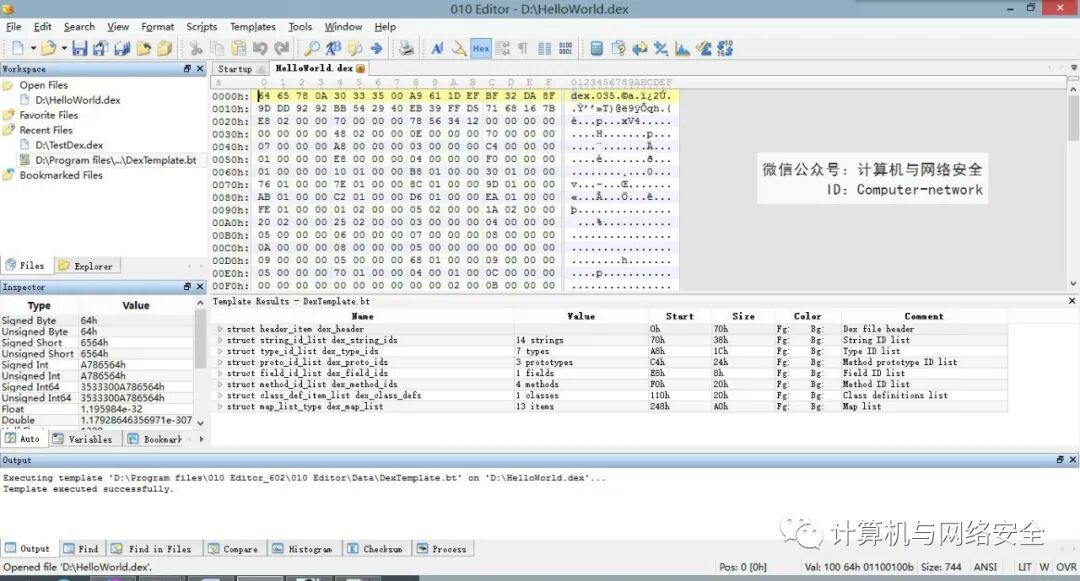This screenshot has width=1080, height=581.
Task: Select D:\HelloWorld.dex in Open Files
Action: (x=78, y=100)
